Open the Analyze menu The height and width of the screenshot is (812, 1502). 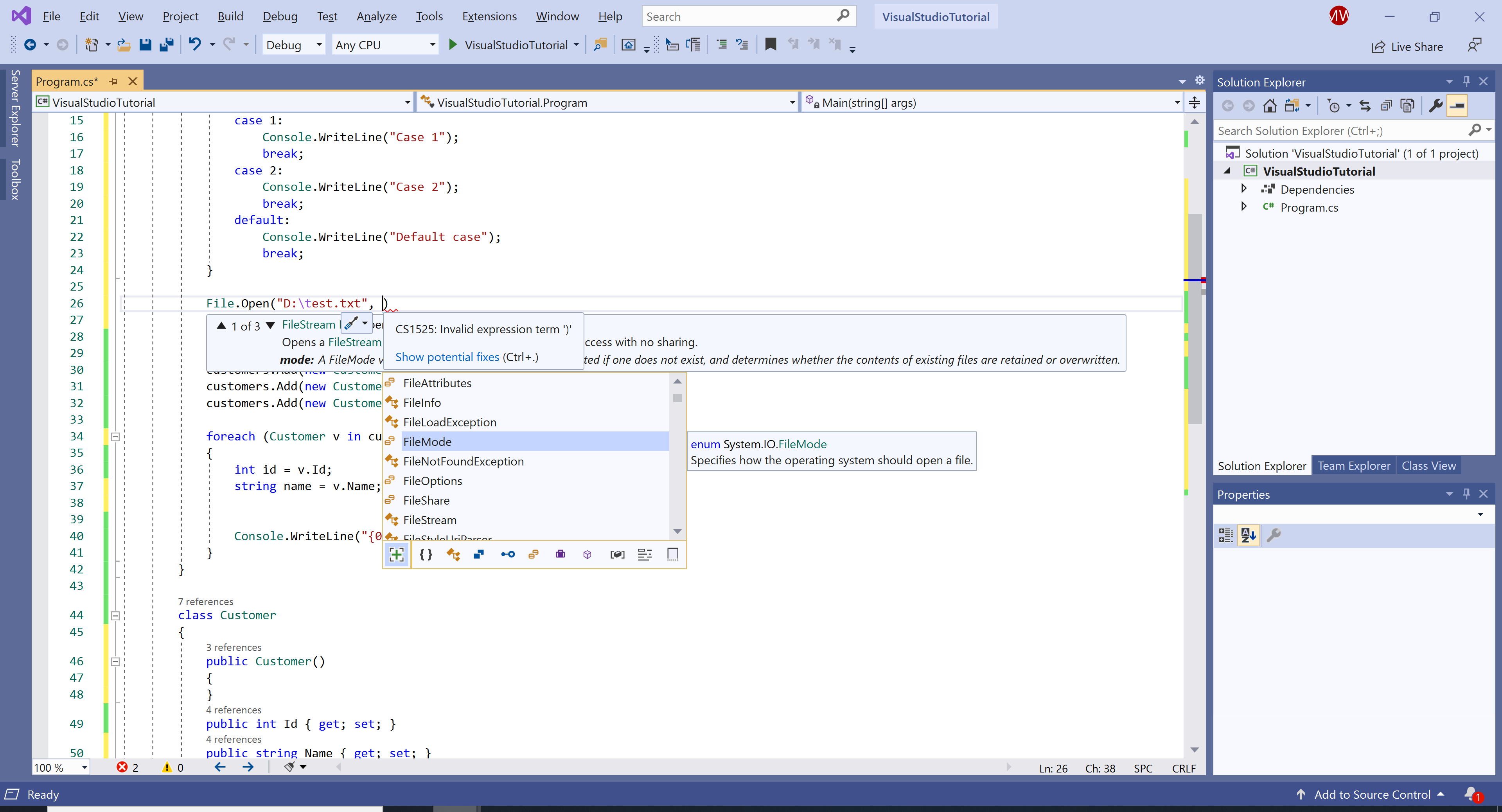click(376, 16)
